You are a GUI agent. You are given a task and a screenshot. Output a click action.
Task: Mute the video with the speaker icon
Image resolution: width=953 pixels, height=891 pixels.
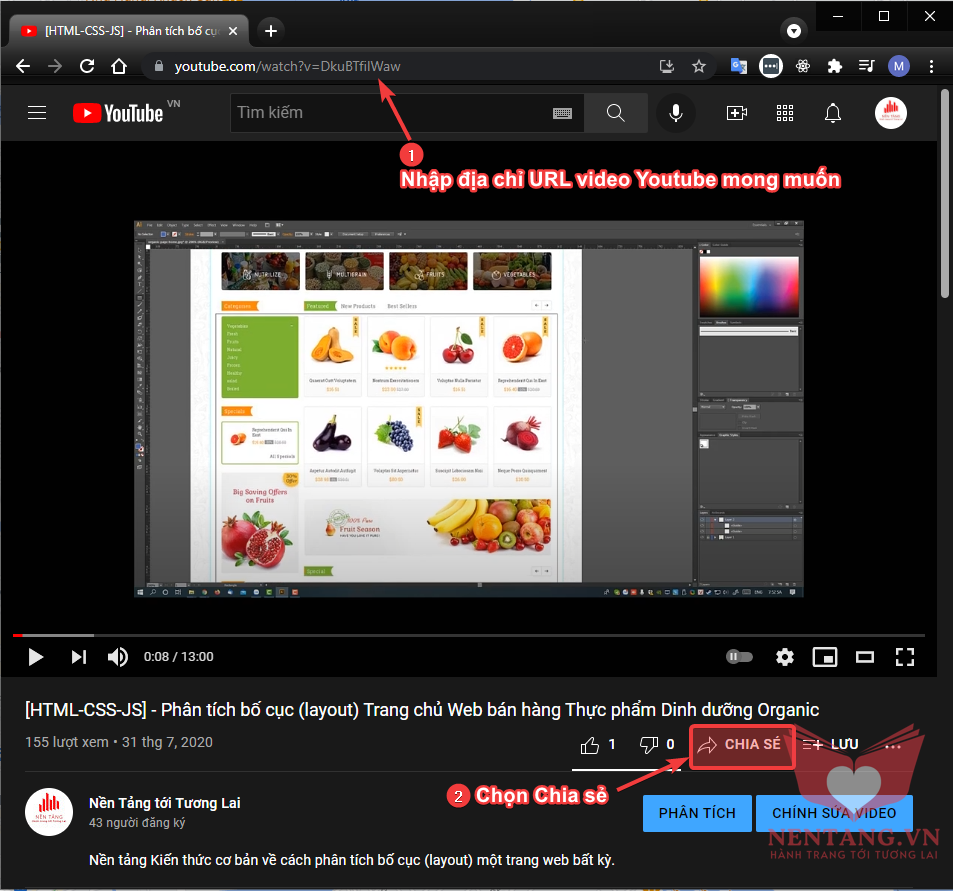pyautogui.click(x=118, y=657)
